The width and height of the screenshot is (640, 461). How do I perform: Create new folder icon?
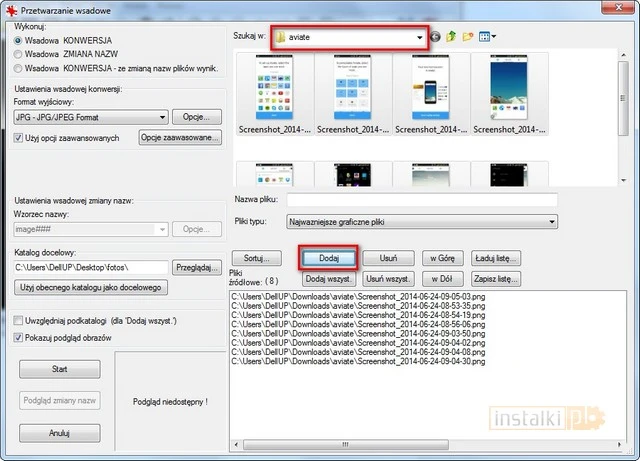[467, 37]
